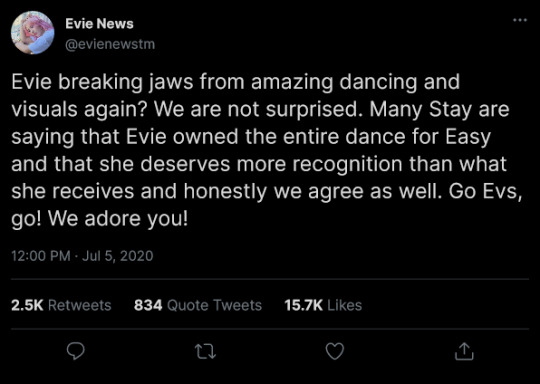Image resolution: width=540 pixels, height=384 pixels.
Task: Visit the @evienewstm handle link
Action: [x=110, y=44]
